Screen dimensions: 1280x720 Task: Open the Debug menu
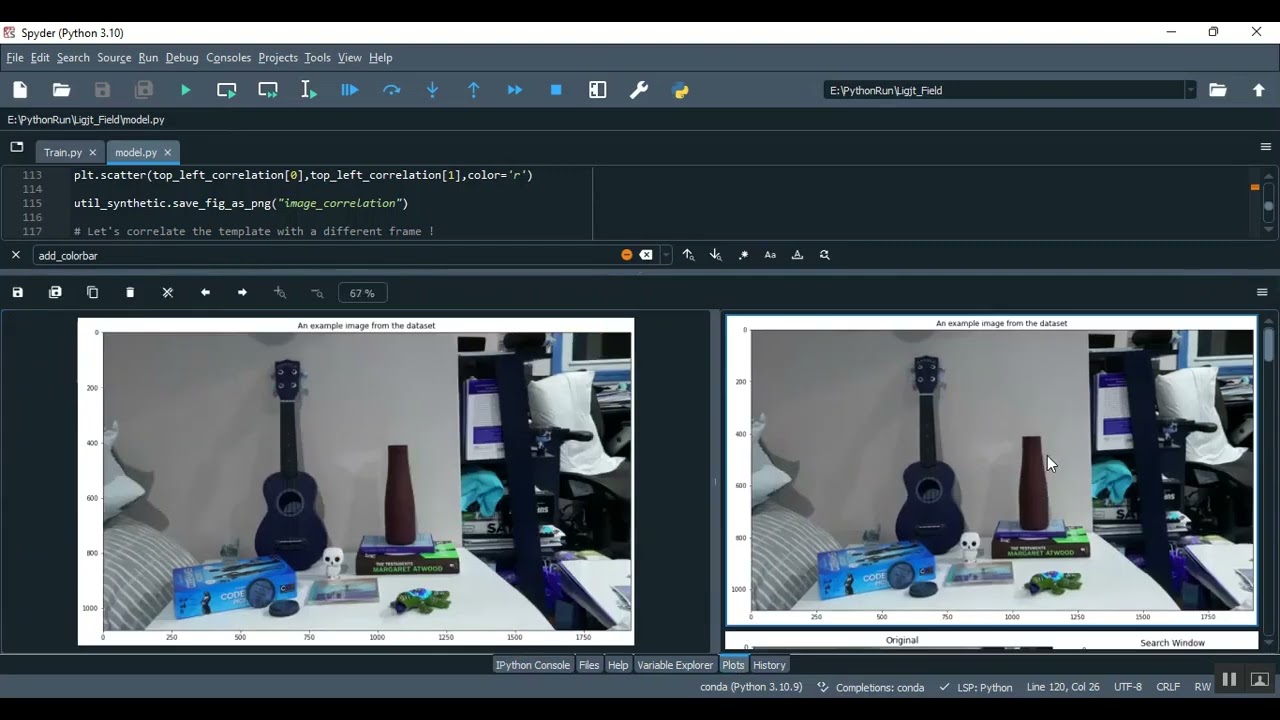point(182,57)
